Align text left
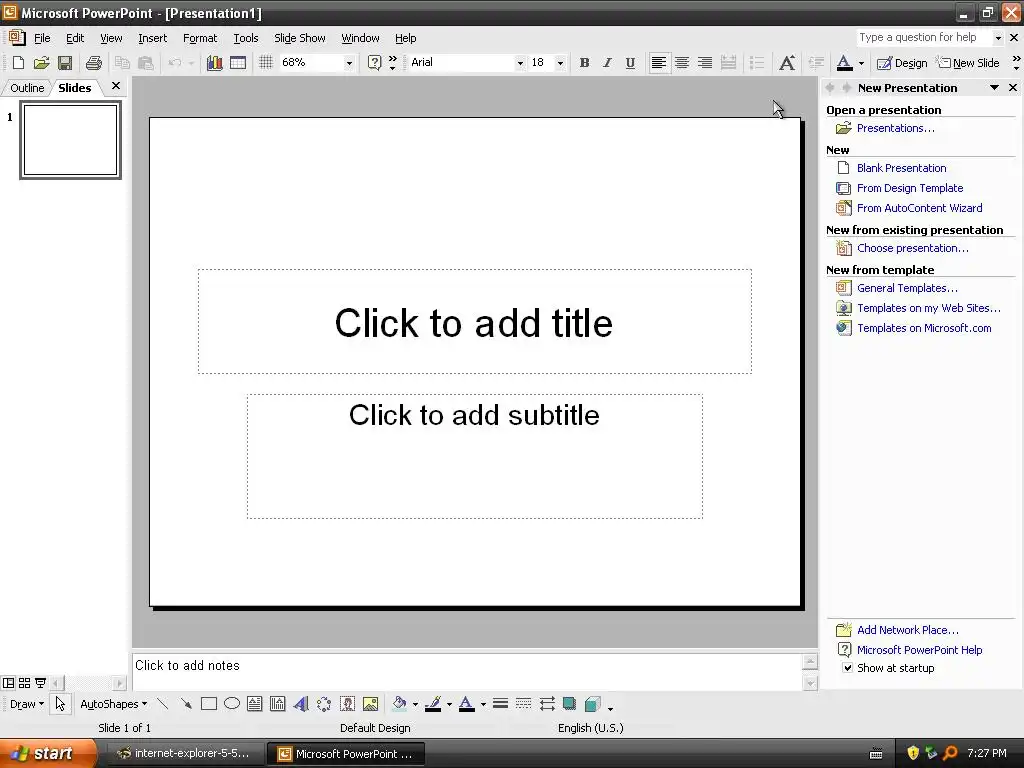This screenshot has width=1024, height=768. (x=659, y=63)
